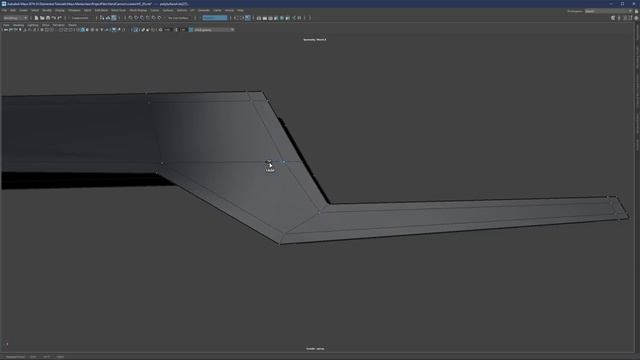Open Hypershade window icon
Screen dimensions: 640x360
(x=282, y=18)
